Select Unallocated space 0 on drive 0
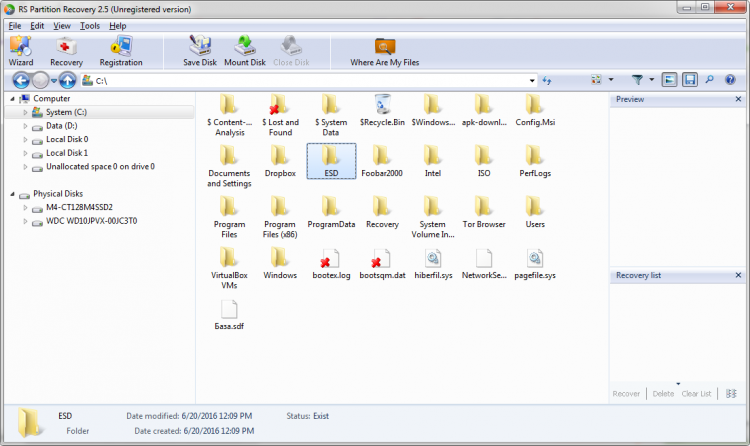The width and height of the screenshot is (750, 446). coord(100,167)
